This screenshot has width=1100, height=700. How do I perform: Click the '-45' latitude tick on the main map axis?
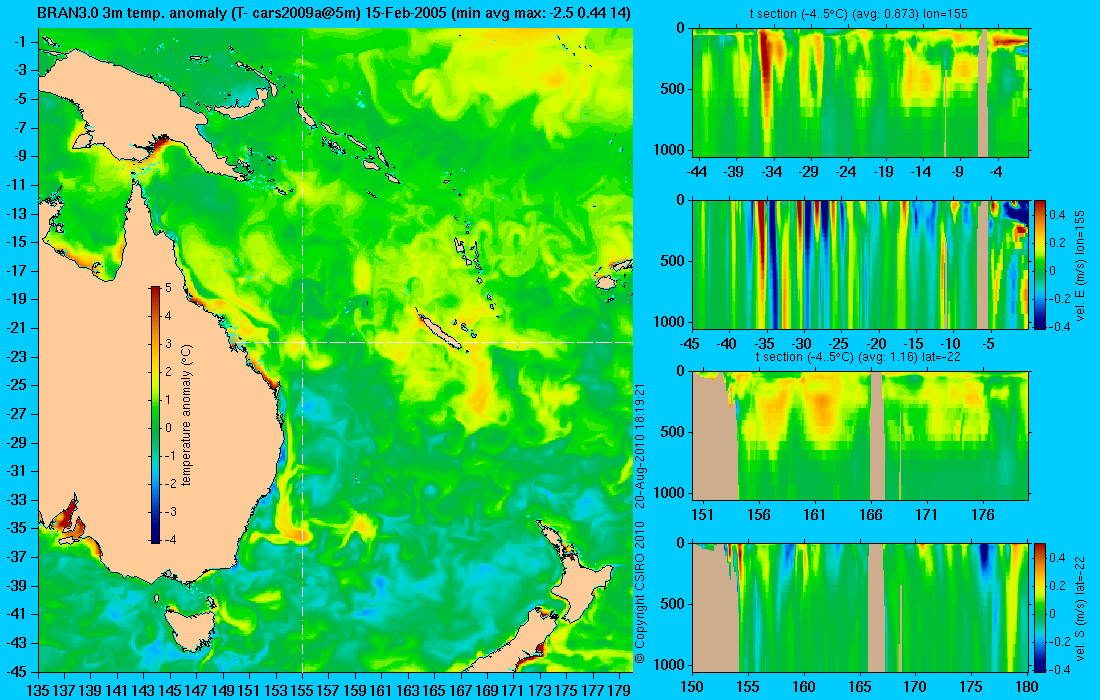(x=16, y=671)
